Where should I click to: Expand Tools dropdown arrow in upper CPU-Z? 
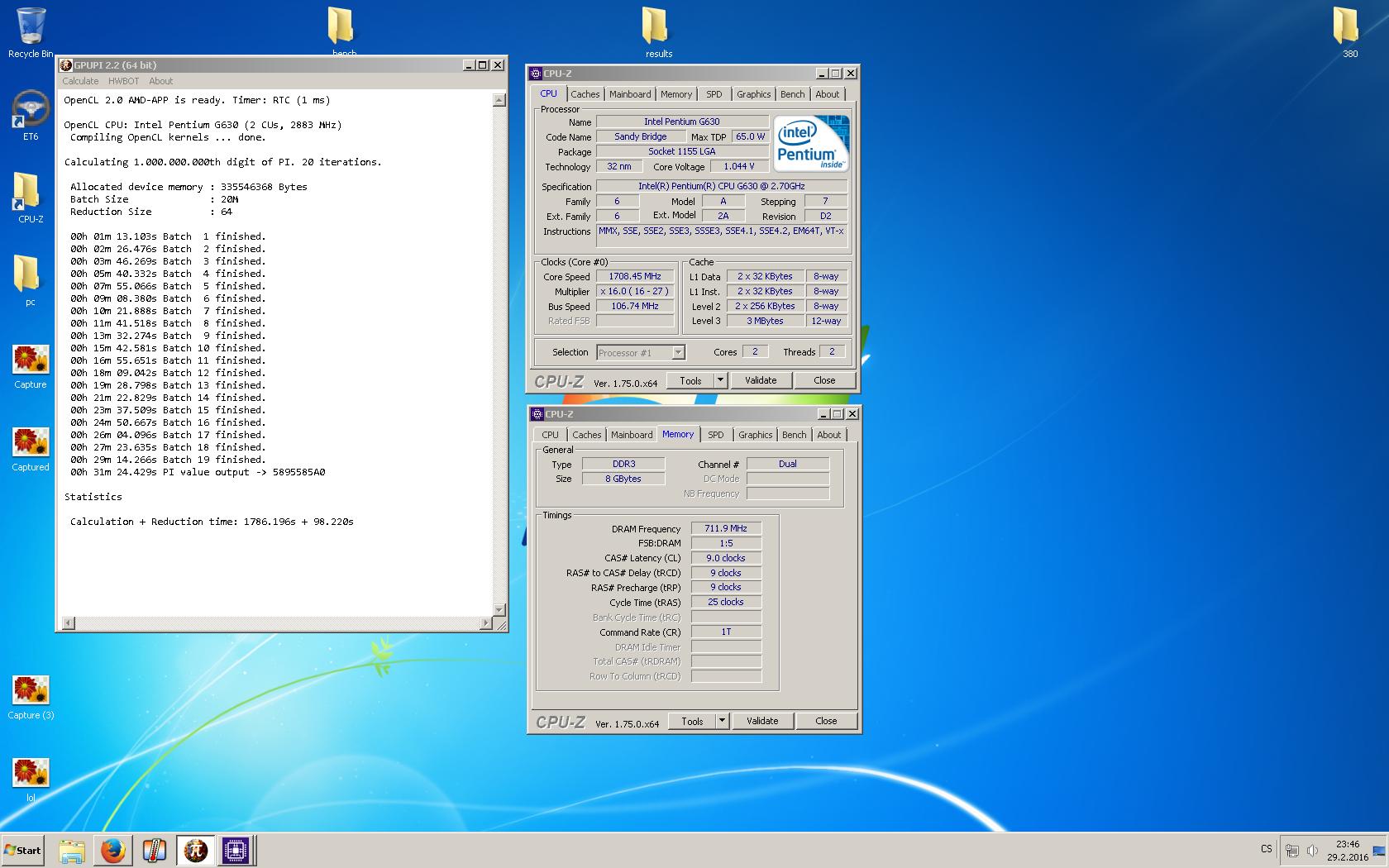tap(720, 380)
